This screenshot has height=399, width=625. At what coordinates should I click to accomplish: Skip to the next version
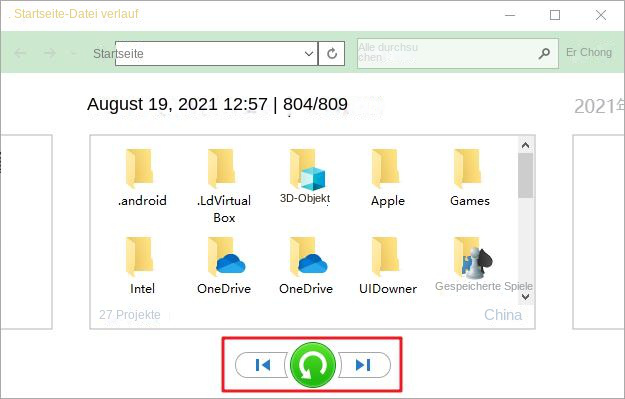tap(364, 365)
